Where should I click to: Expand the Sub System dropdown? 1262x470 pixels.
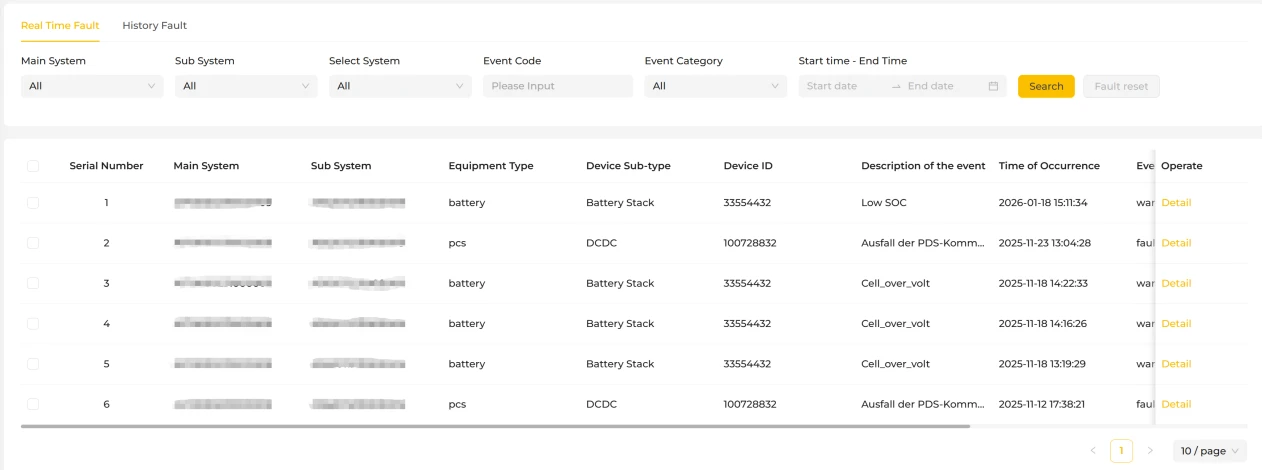246,86
